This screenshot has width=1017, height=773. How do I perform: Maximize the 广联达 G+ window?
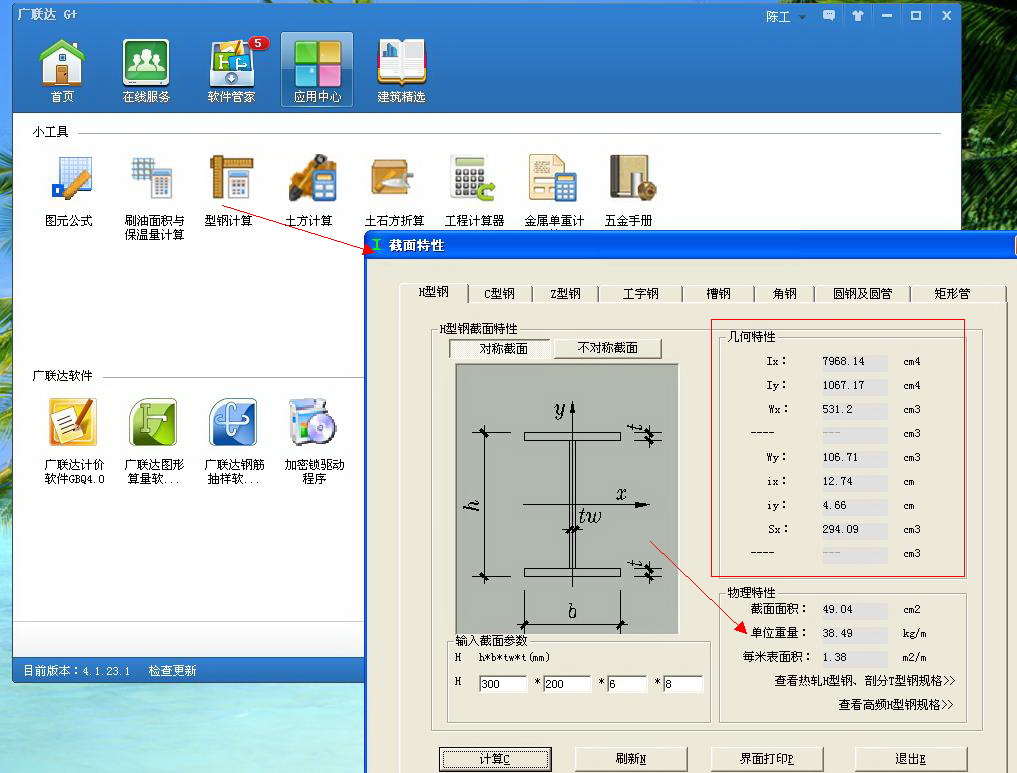point(916,16)
